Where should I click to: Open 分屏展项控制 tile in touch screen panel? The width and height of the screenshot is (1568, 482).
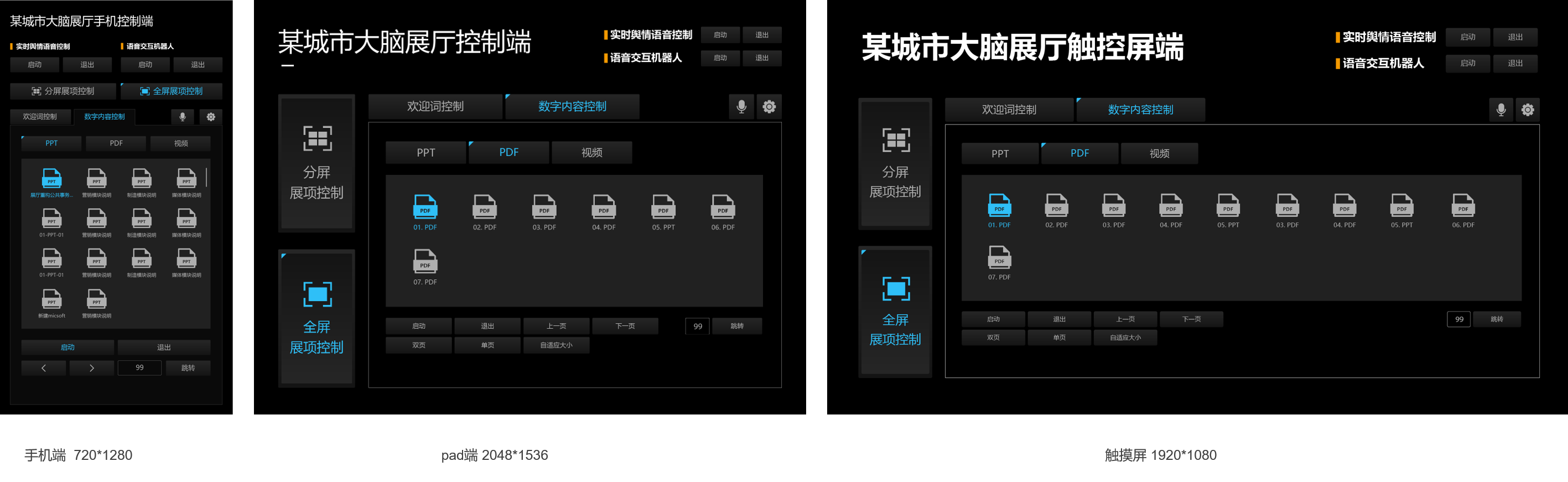tap(895, 164)
